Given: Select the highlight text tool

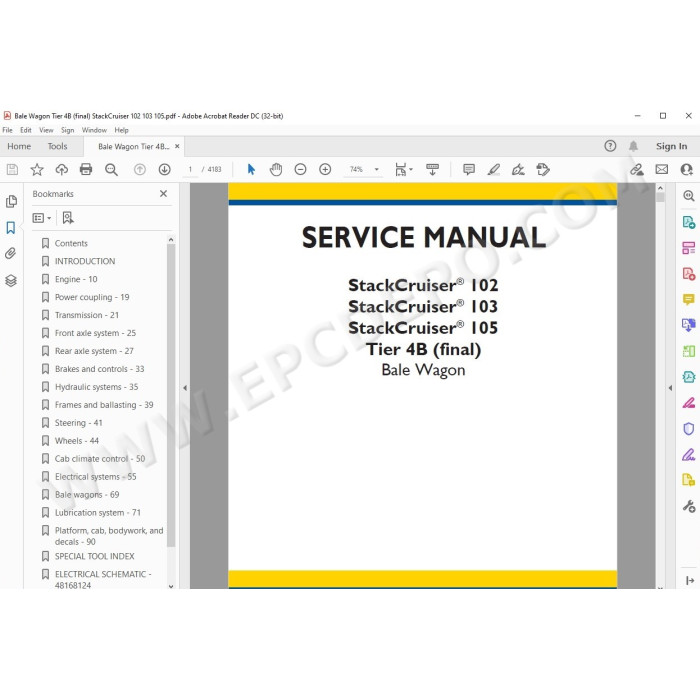Looking at the screenshot, I should click(x=493, y=169).
